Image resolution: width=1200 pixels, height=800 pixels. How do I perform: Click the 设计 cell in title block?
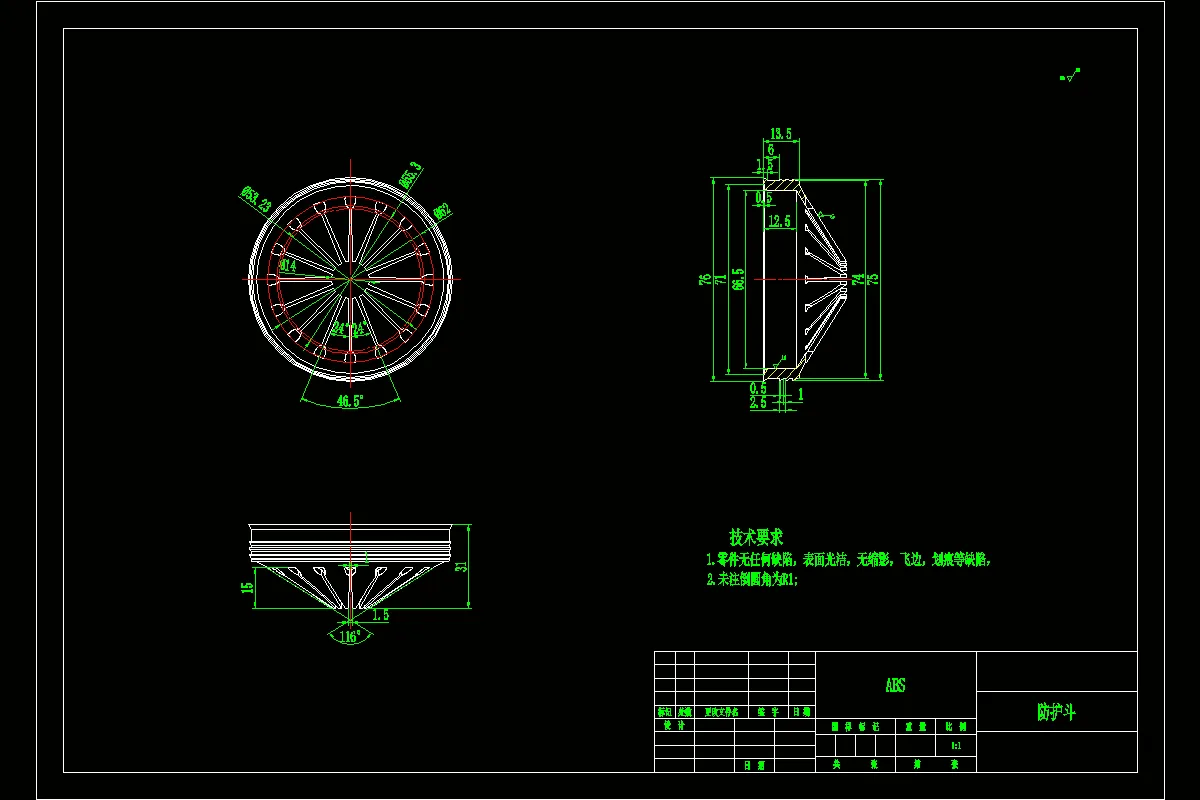point(674,727)
